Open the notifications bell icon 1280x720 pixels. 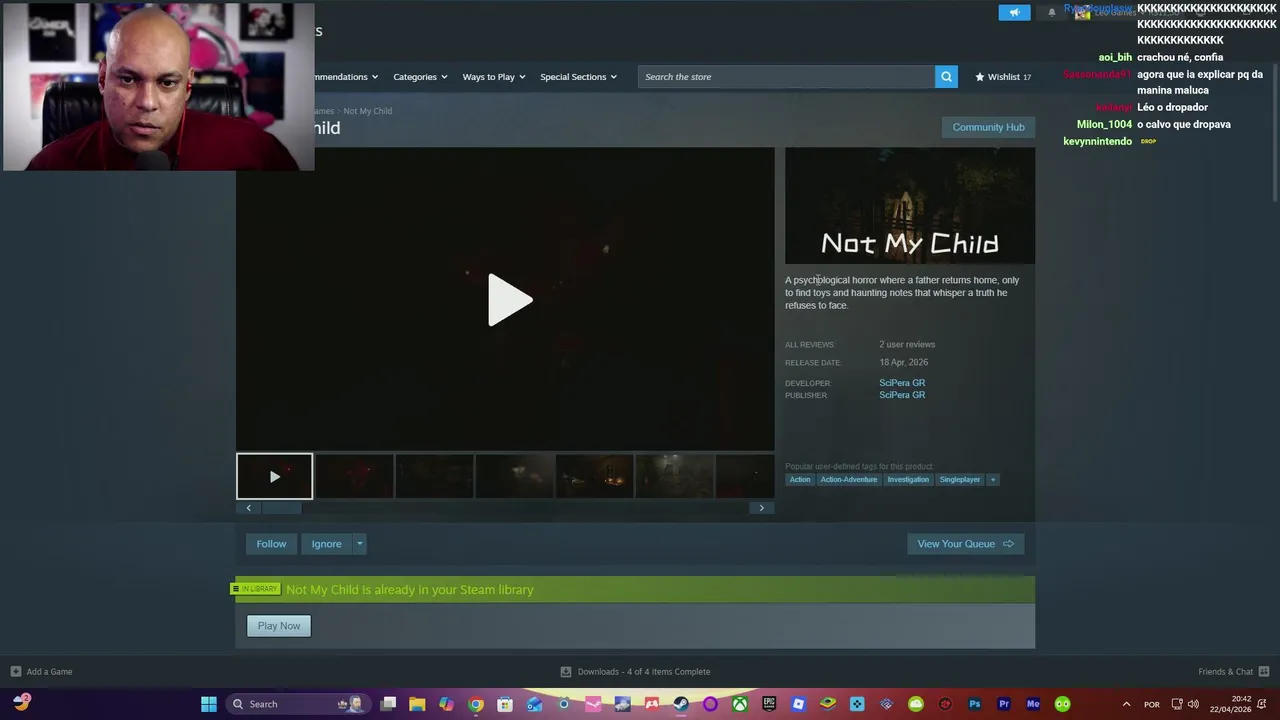[1051, 12]
